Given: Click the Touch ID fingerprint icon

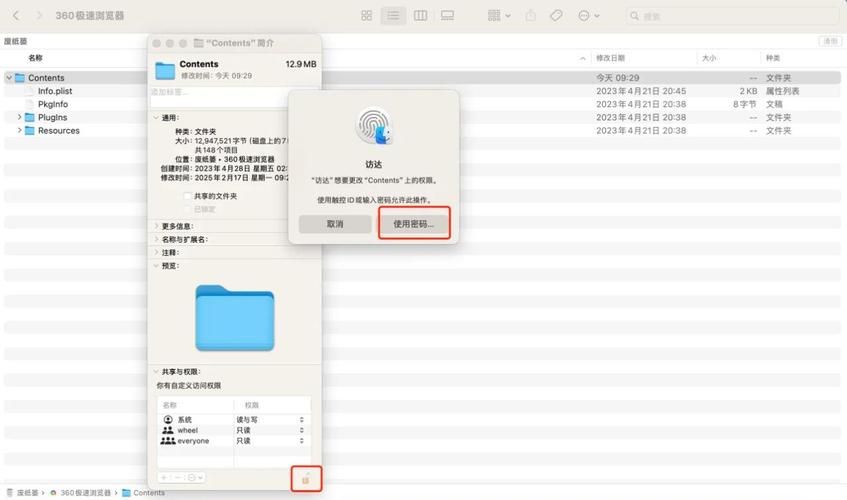Looking at the screenshot, I should (374, 126).
